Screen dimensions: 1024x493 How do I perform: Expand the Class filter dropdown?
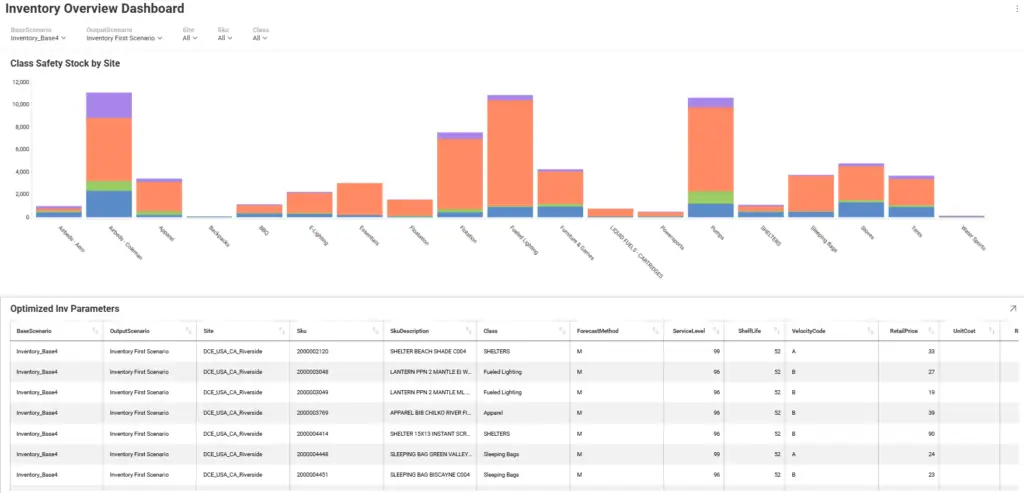[260, 38]
